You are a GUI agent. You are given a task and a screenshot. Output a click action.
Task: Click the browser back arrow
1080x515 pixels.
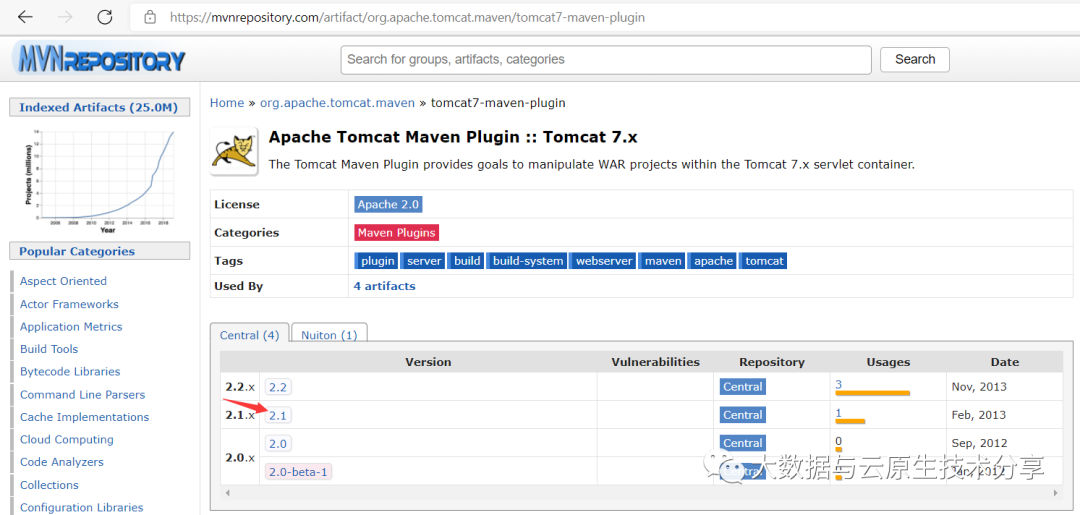coord(25,17)
